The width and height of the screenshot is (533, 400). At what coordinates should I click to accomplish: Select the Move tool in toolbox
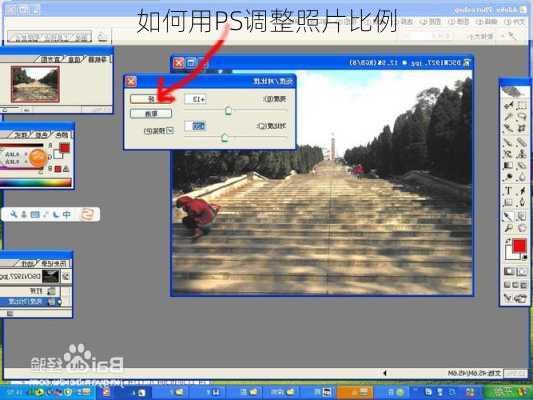(x=509, y=105)
